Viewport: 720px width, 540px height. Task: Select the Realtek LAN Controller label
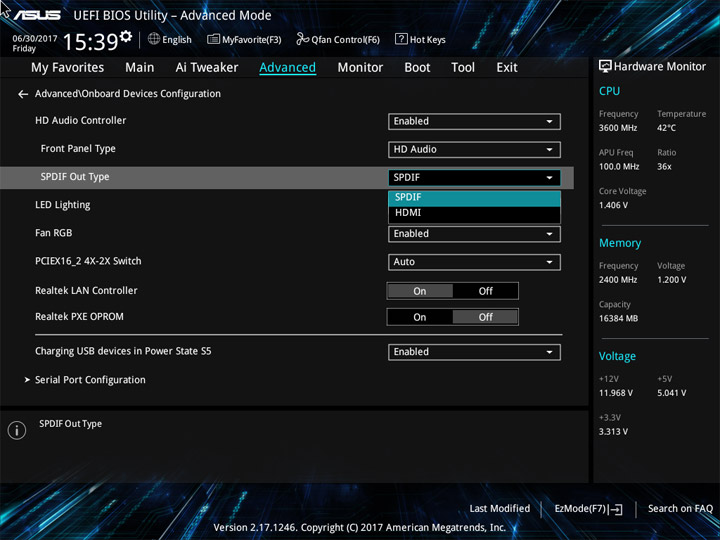[86, 290]
